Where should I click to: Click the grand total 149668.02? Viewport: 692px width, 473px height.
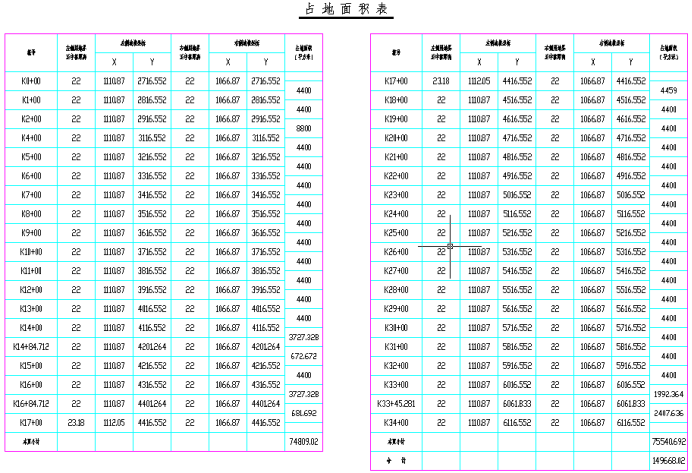(669, 461)
